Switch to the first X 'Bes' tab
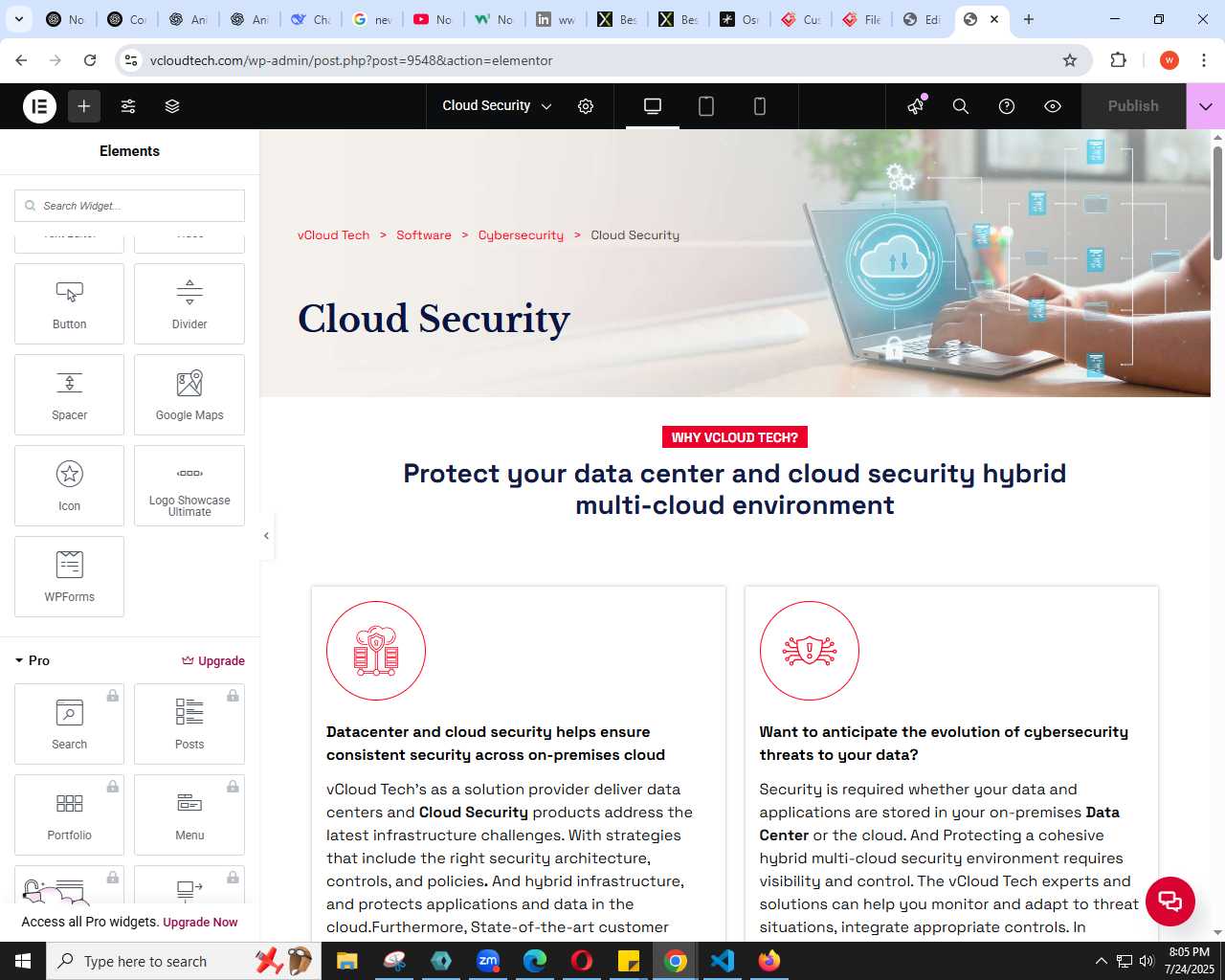The image size is (1225, 980). (617, 19)
